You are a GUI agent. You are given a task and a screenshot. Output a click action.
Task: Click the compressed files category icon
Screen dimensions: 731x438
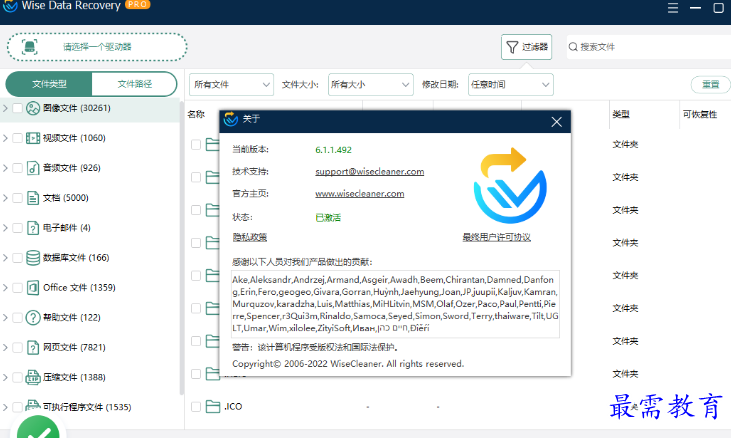(33, 377)
